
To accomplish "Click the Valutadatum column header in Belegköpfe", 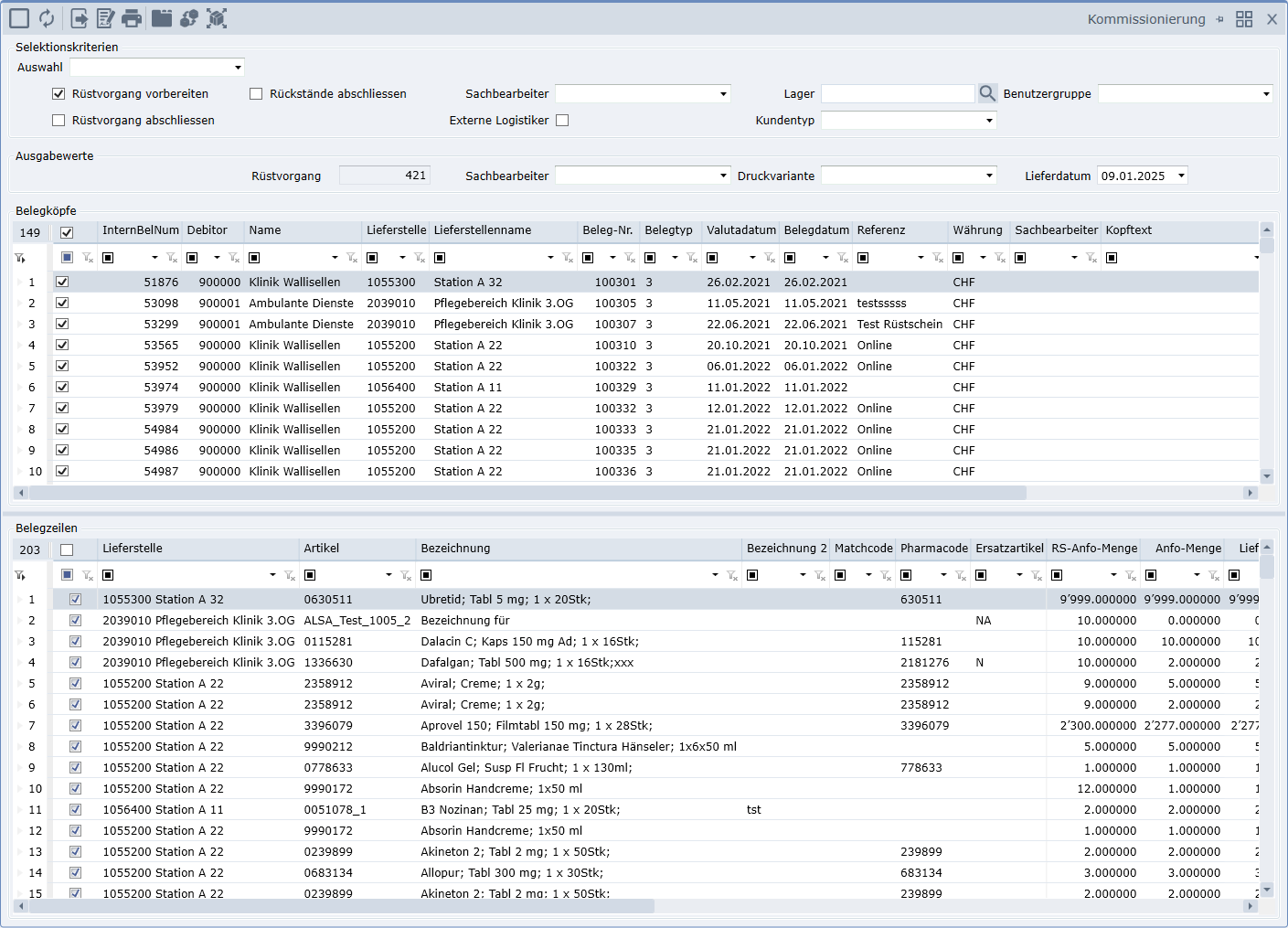I will tap(740, 230).
